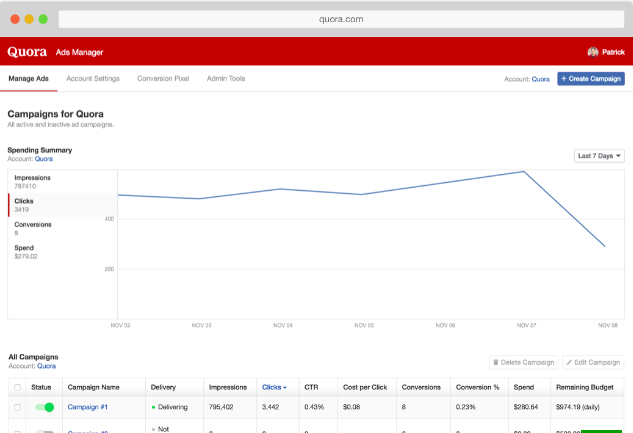Click the plus icon on Create Campaign
Viewport: 633px width, 433px height.
(x=564, y=79)
